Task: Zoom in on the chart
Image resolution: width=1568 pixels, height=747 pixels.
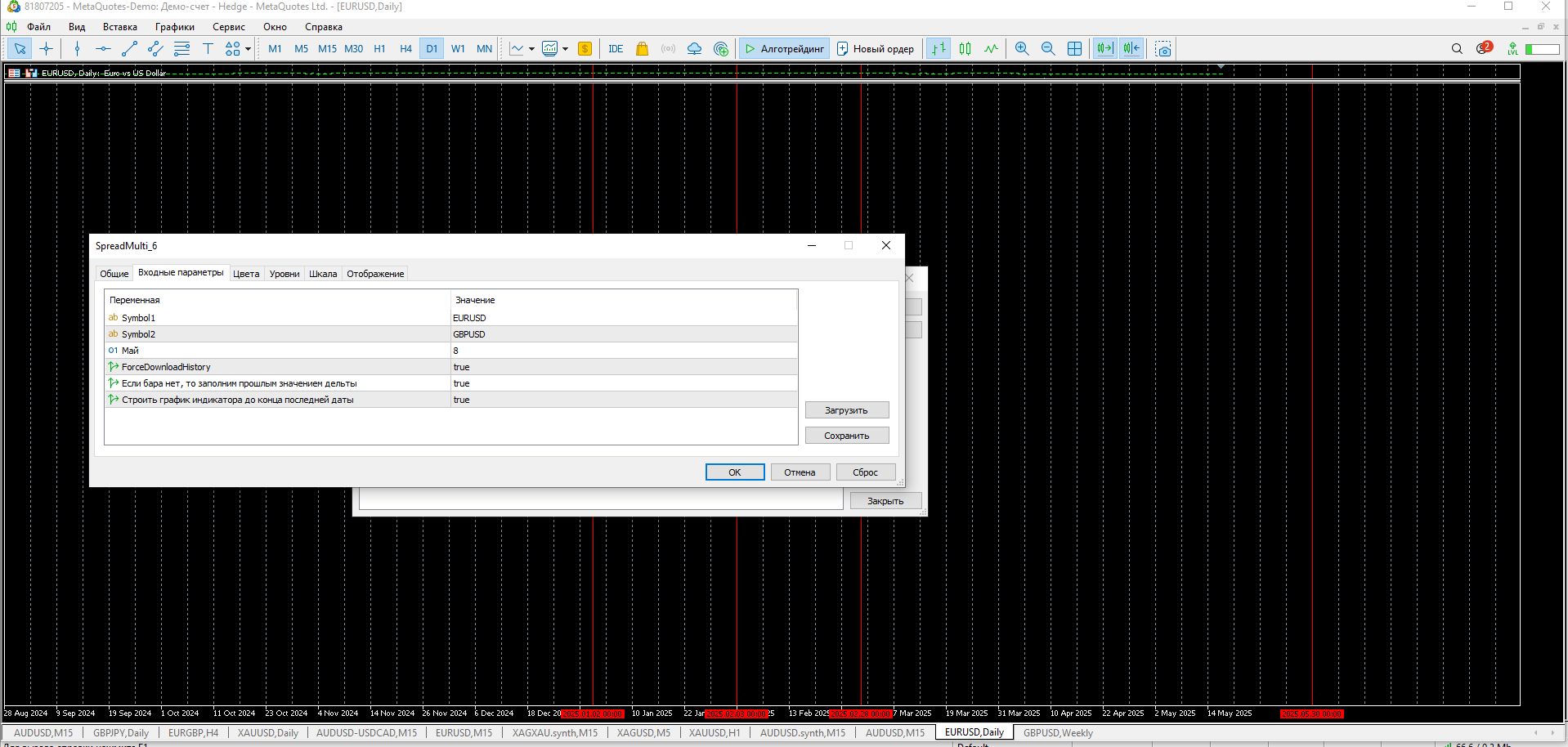Action: (1022, 49)
